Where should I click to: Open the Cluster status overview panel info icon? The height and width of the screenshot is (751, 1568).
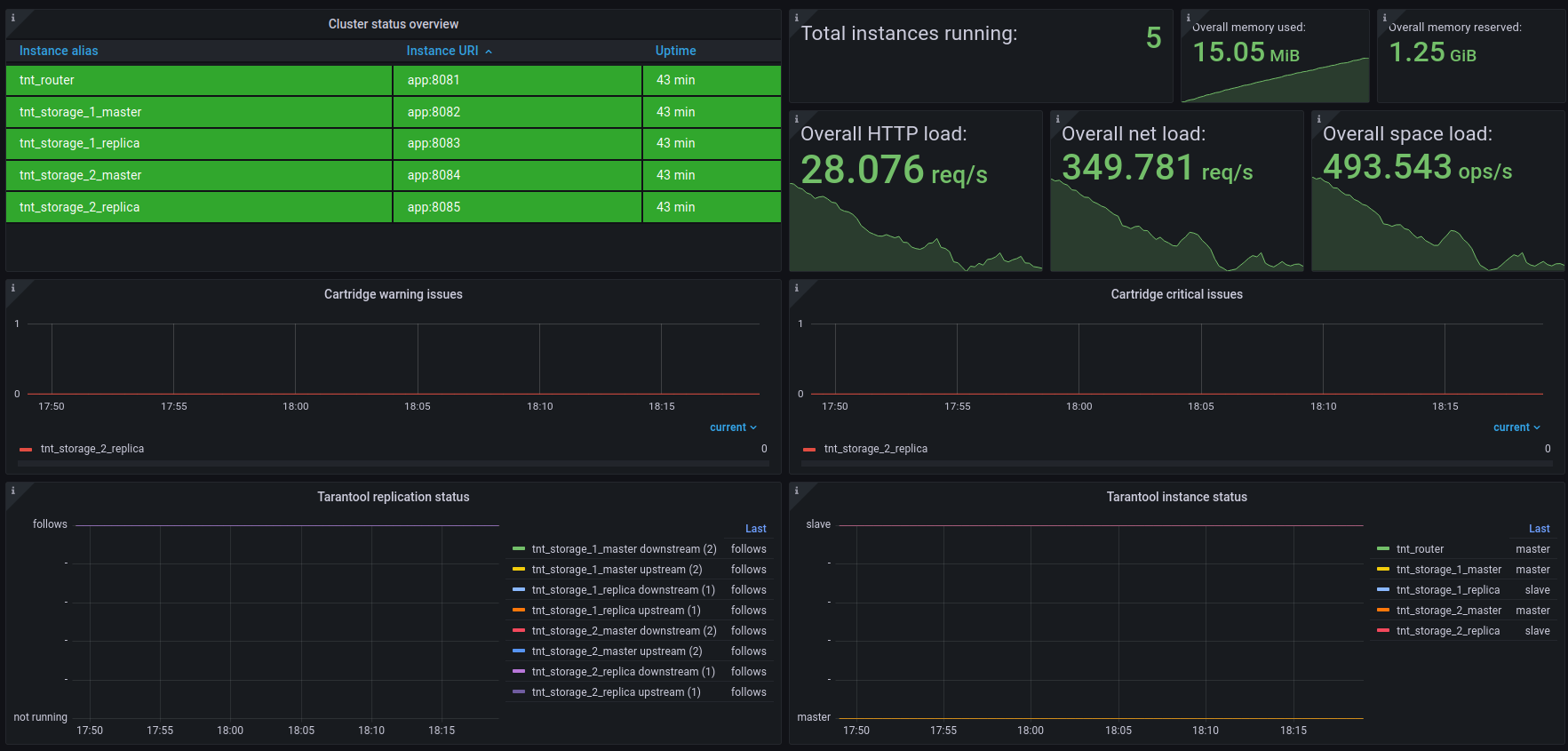(x=12, y=18)
